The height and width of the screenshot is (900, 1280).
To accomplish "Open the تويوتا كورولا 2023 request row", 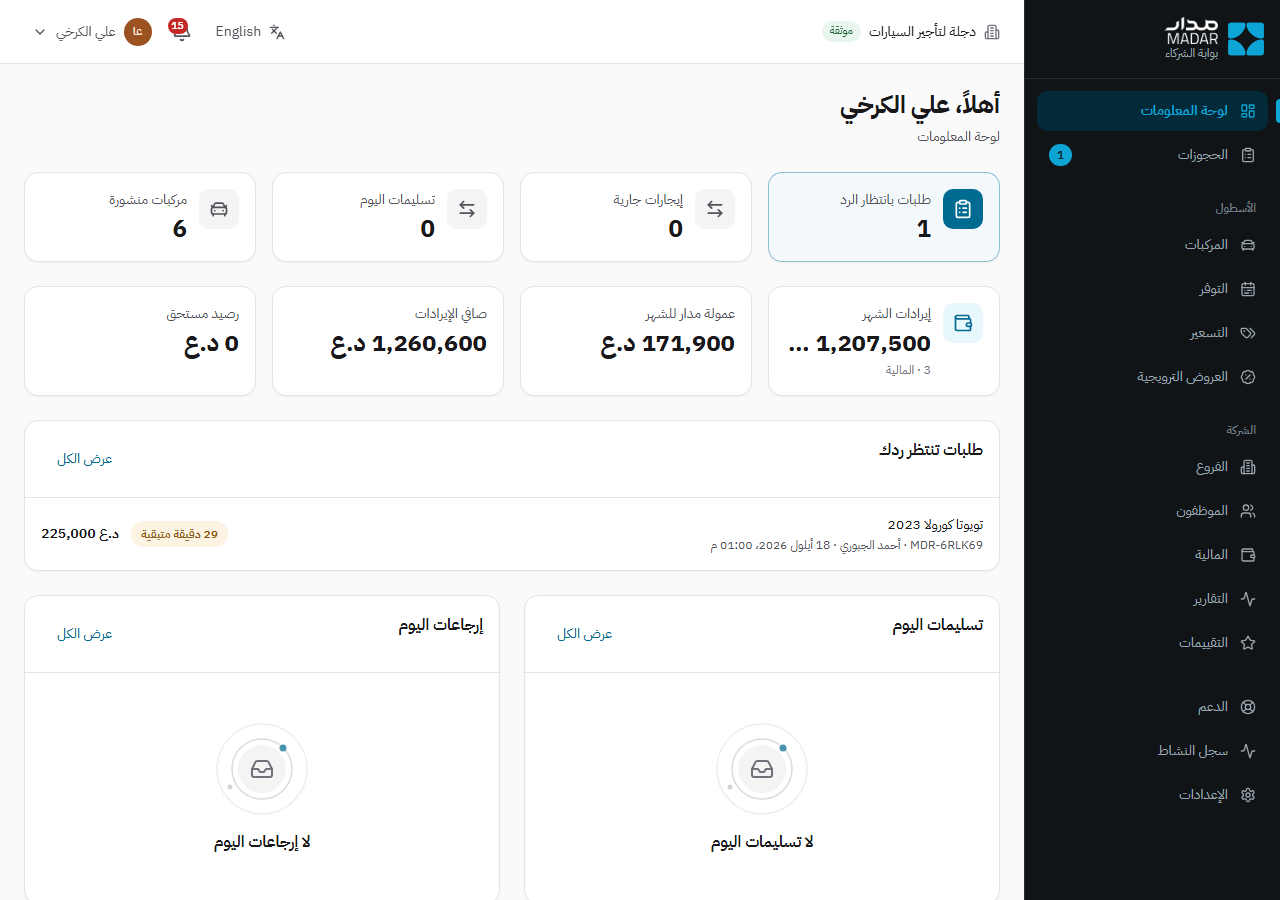I will [x=512, y=534].
